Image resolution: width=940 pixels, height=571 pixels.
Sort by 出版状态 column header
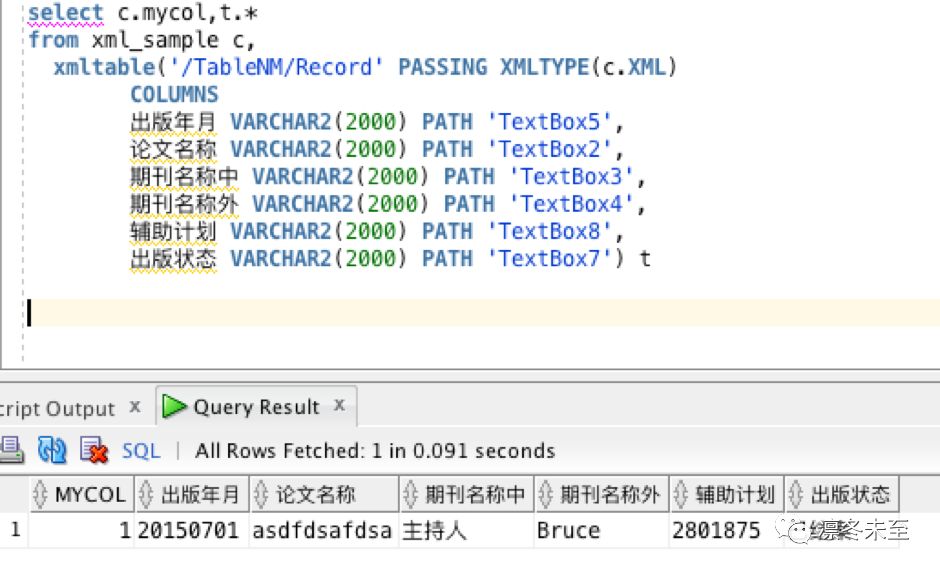[842, 495]
